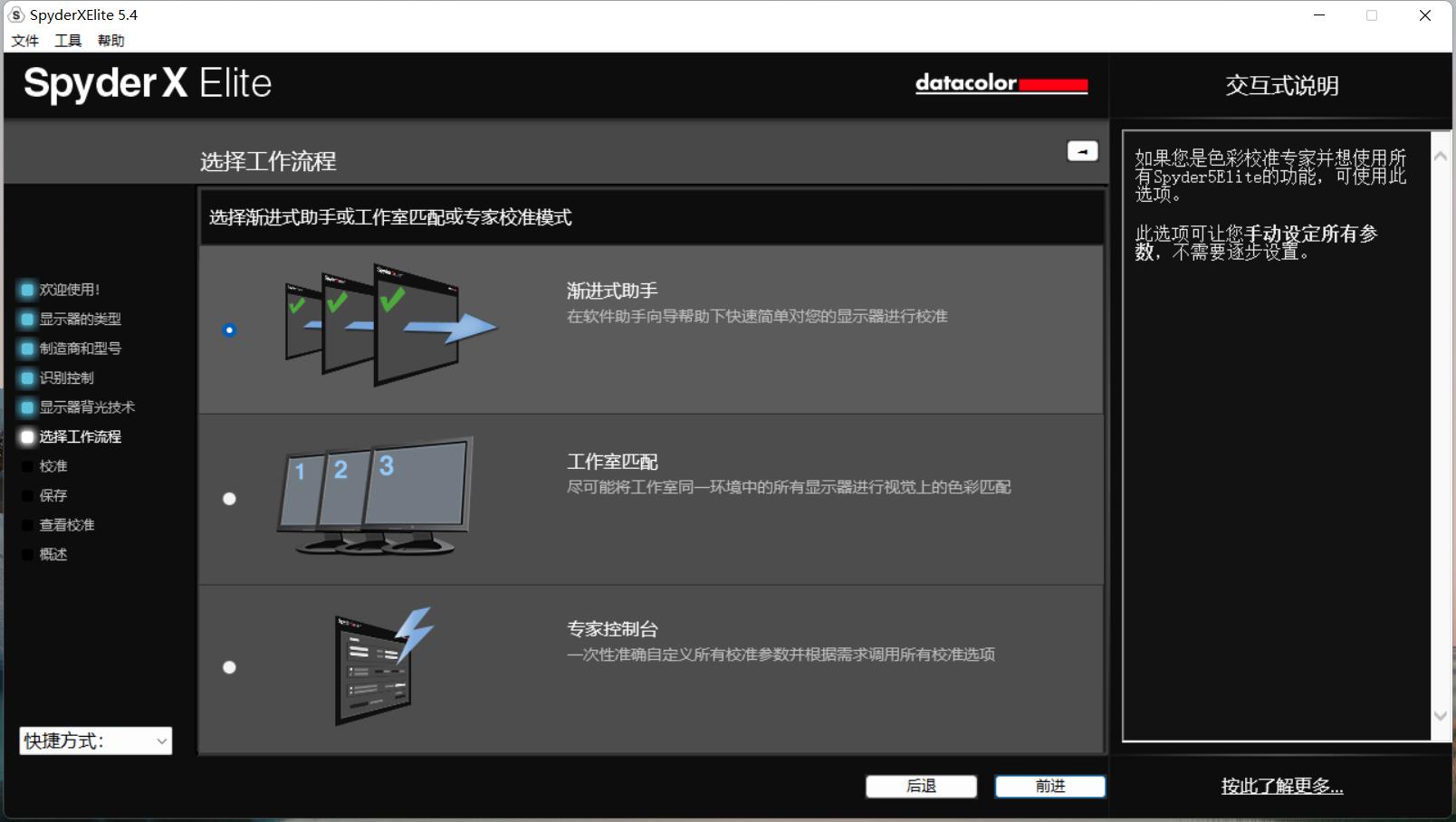Collapse the interactive help panel arrow

[x=1082, y=150]
